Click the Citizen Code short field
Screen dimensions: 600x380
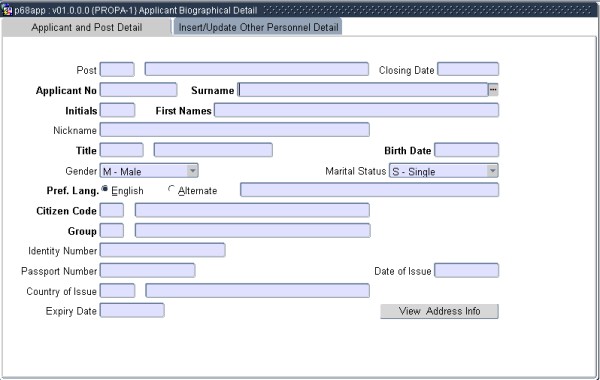click(x=112, y=210)
